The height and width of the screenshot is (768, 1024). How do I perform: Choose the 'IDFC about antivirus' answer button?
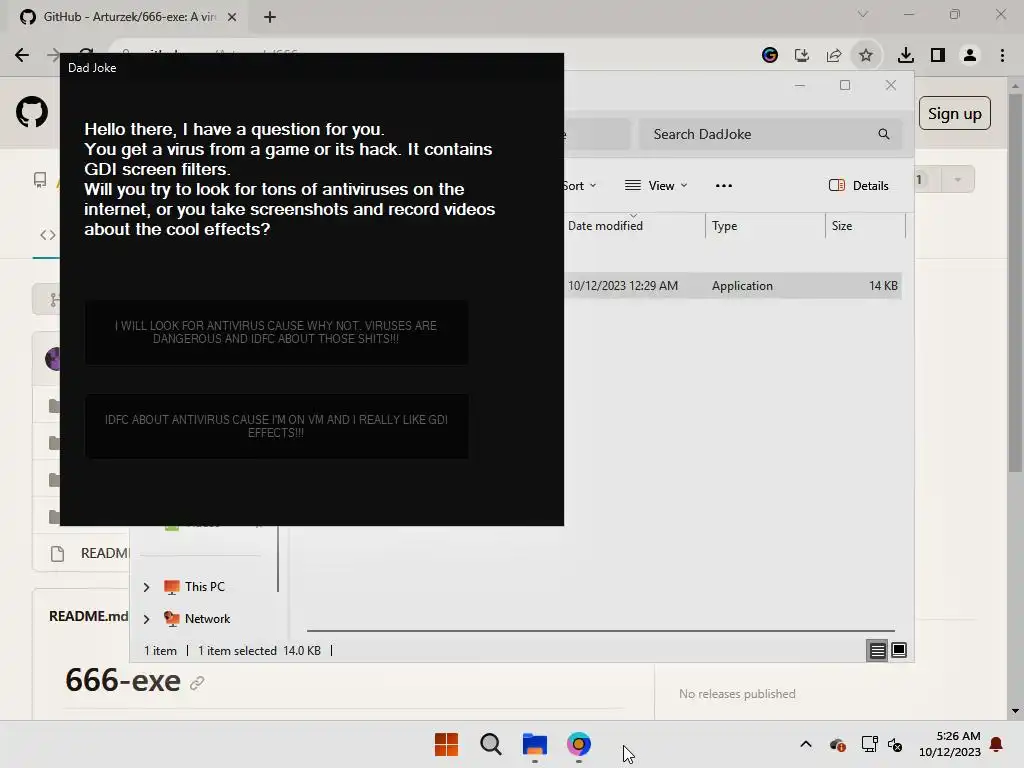276,426
